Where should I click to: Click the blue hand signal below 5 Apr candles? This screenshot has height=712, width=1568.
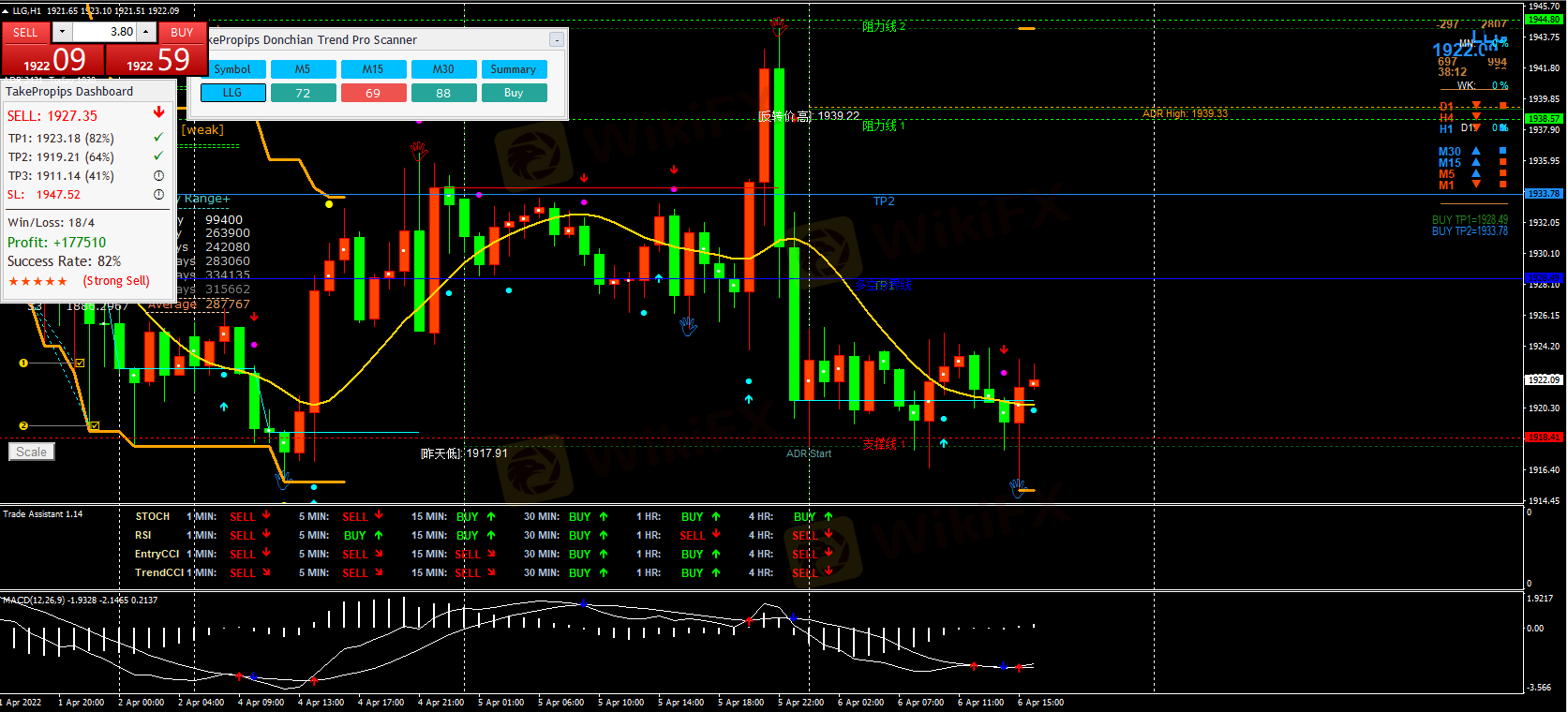tap(689, 326)
